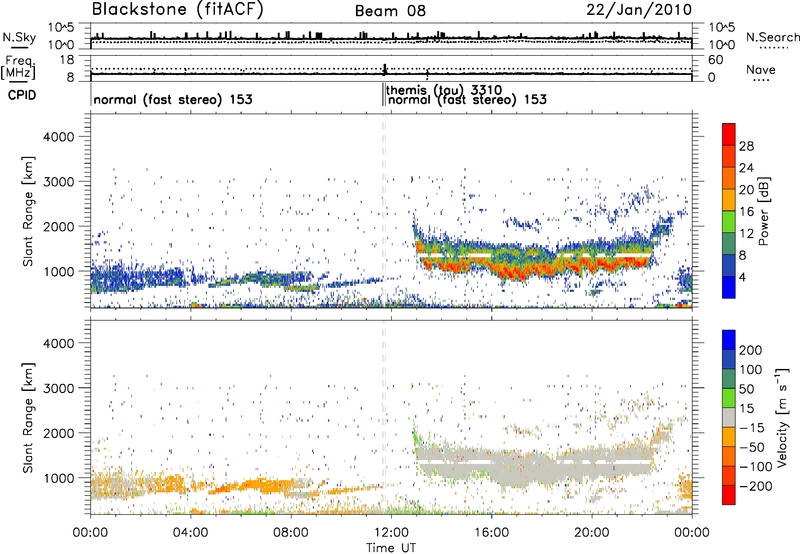
Task: Click the "CPID" row label
Action: [22, 95]
